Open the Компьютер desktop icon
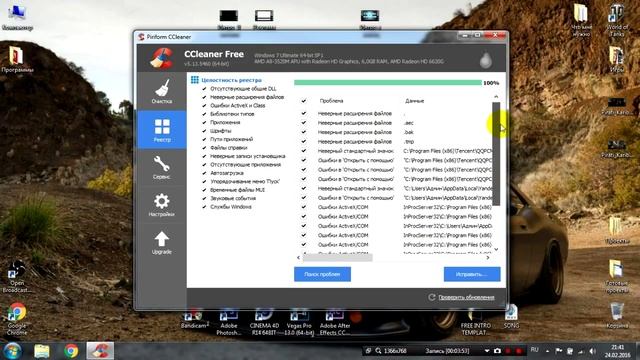 coord(17,17)
